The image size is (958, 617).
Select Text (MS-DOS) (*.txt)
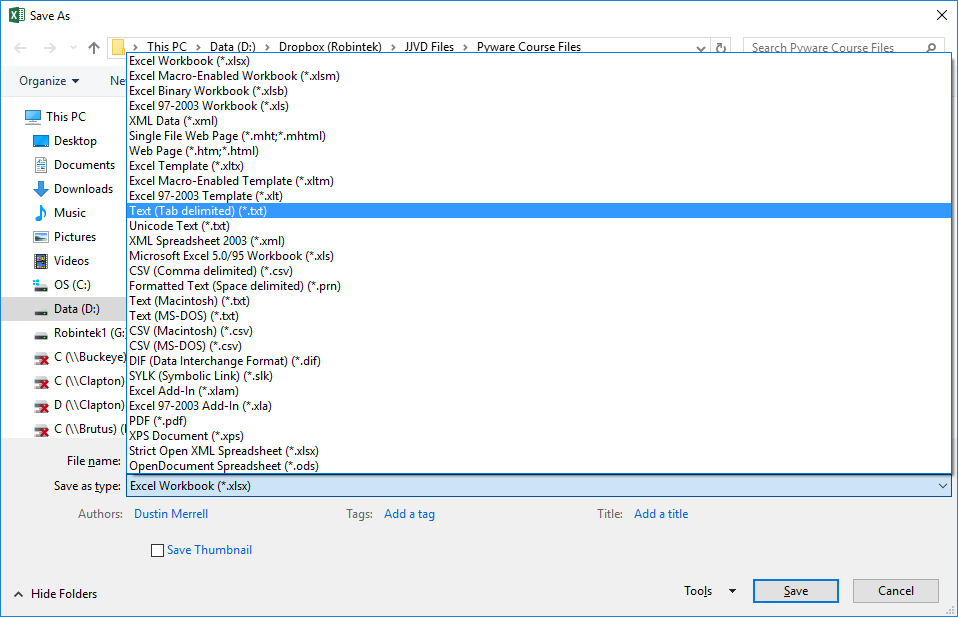[x=539, y=315]
